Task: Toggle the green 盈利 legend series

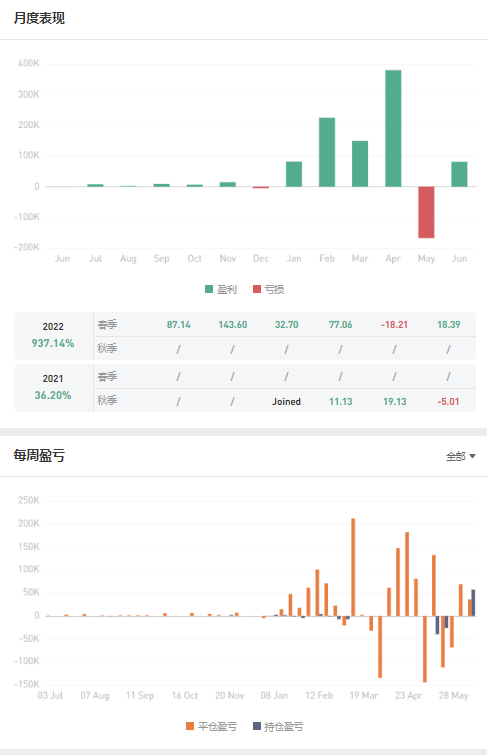Action: (x=221, y=289)
